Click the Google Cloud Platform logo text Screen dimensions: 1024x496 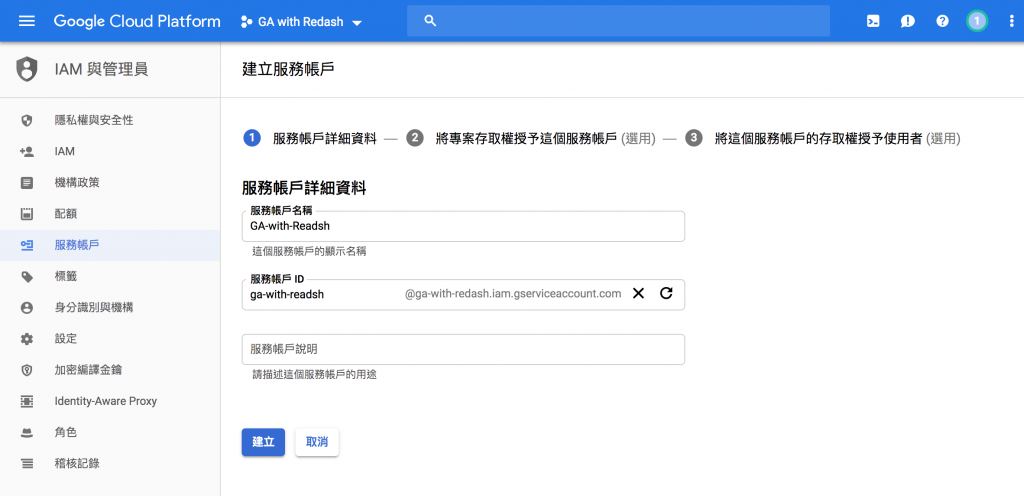pos(137,21)
